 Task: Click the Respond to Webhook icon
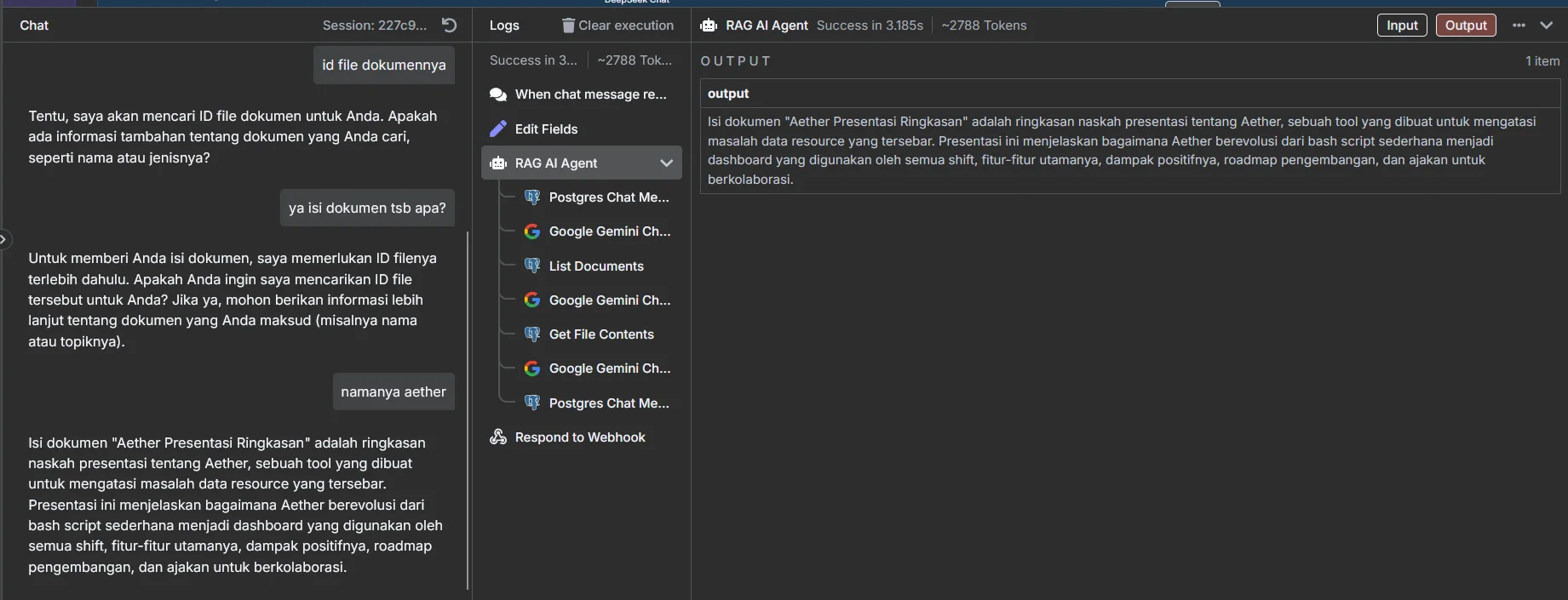[x=498, y=437]
